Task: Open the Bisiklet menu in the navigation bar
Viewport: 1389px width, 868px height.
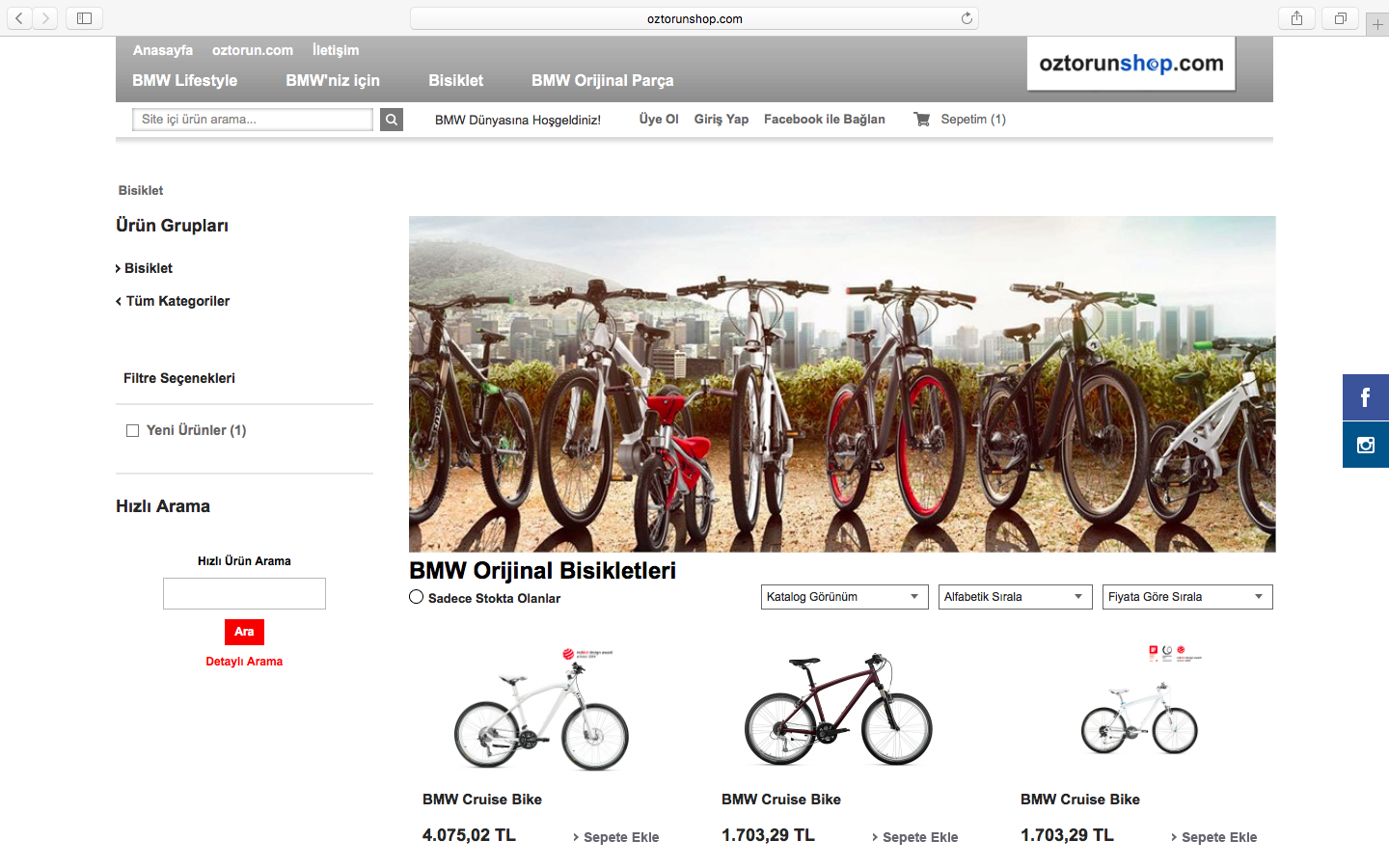Action: point(456,81)
